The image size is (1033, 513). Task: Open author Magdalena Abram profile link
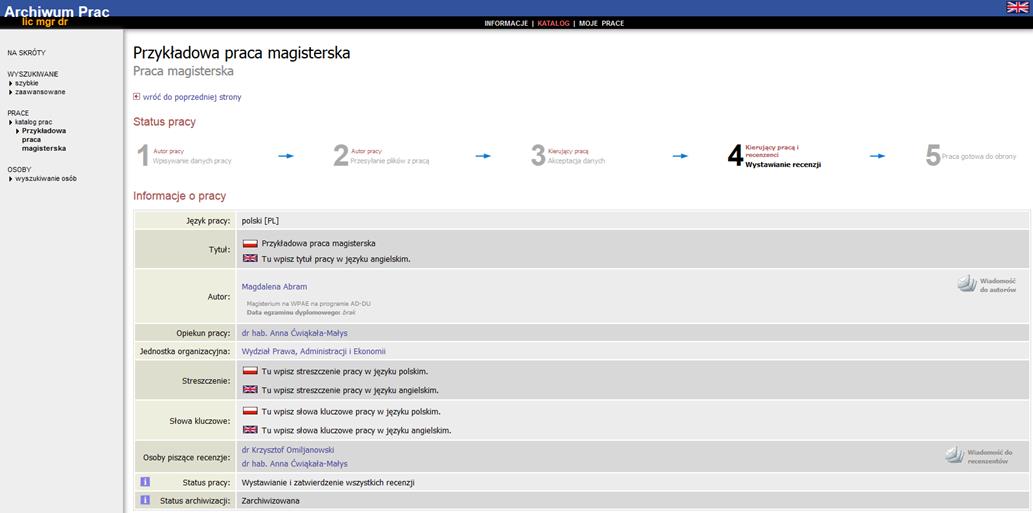[x=274, y=286]
